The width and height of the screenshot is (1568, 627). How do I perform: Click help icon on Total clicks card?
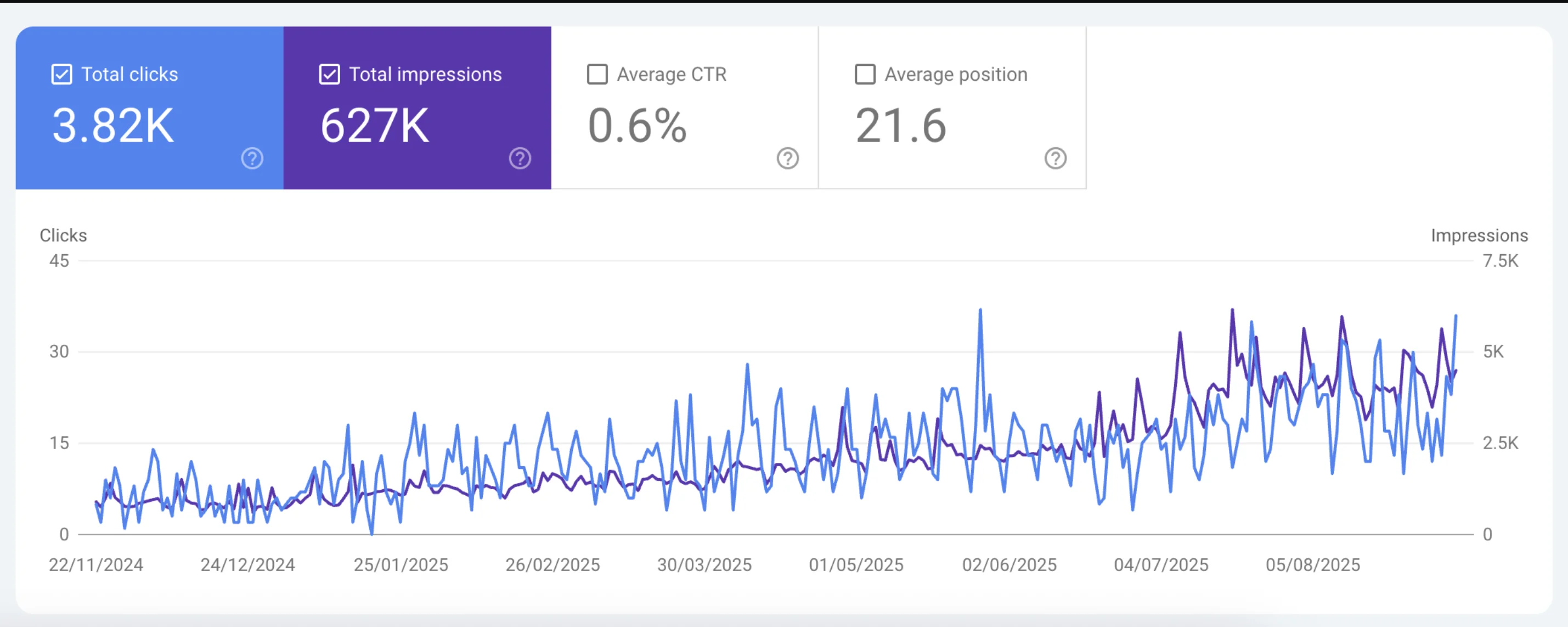click(x=252, y=159)
